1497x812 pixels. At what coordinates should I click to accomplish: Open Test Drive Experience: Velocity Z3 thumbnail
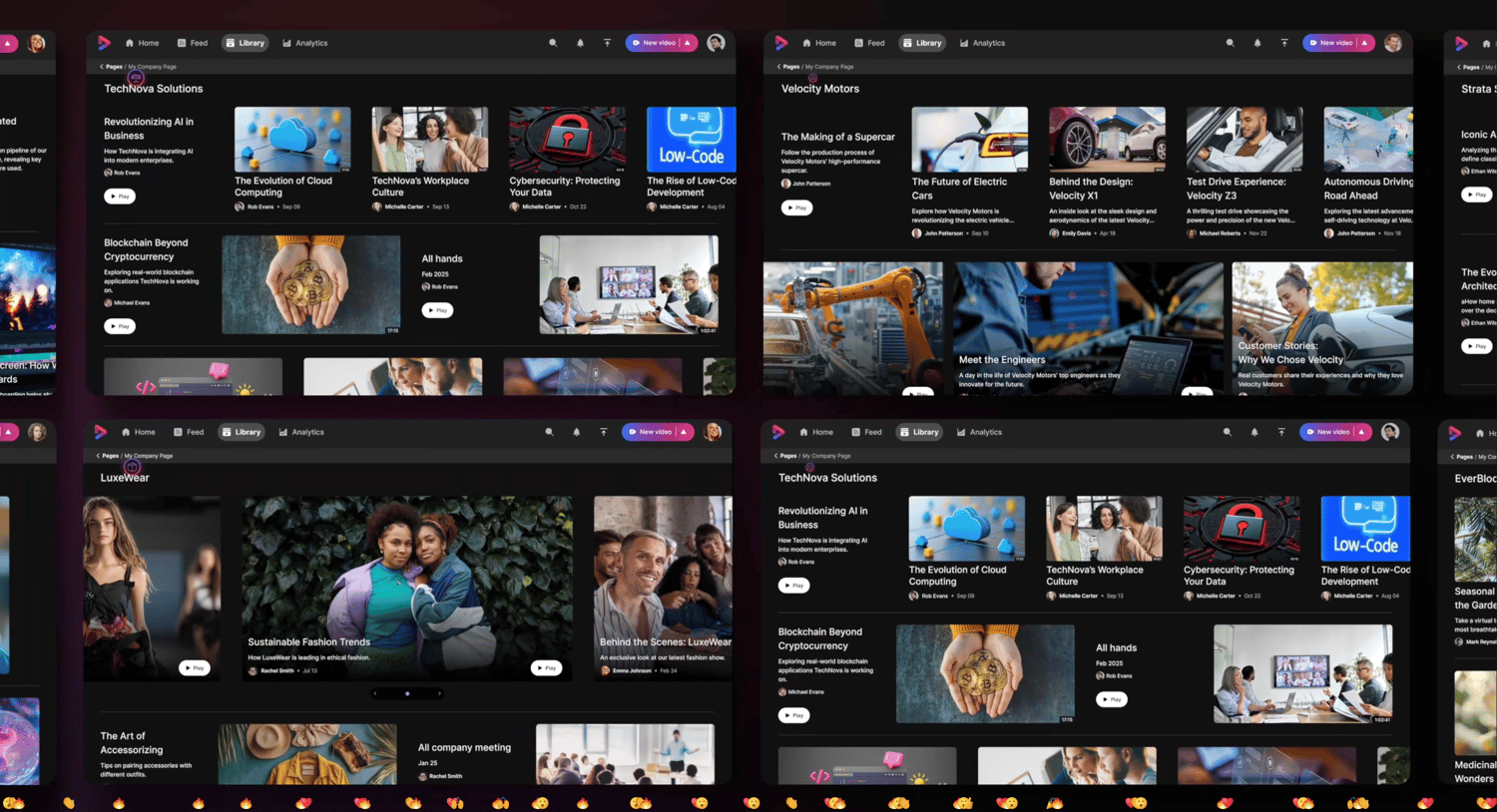tap(1245, 140)
